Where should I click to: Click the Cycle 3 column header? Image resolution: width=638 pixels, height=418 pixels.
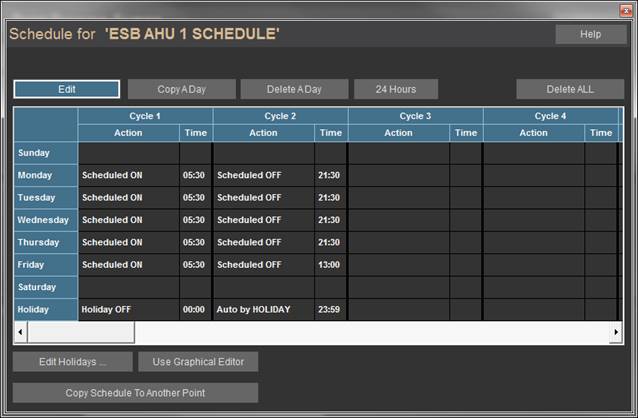coord(415,116)
